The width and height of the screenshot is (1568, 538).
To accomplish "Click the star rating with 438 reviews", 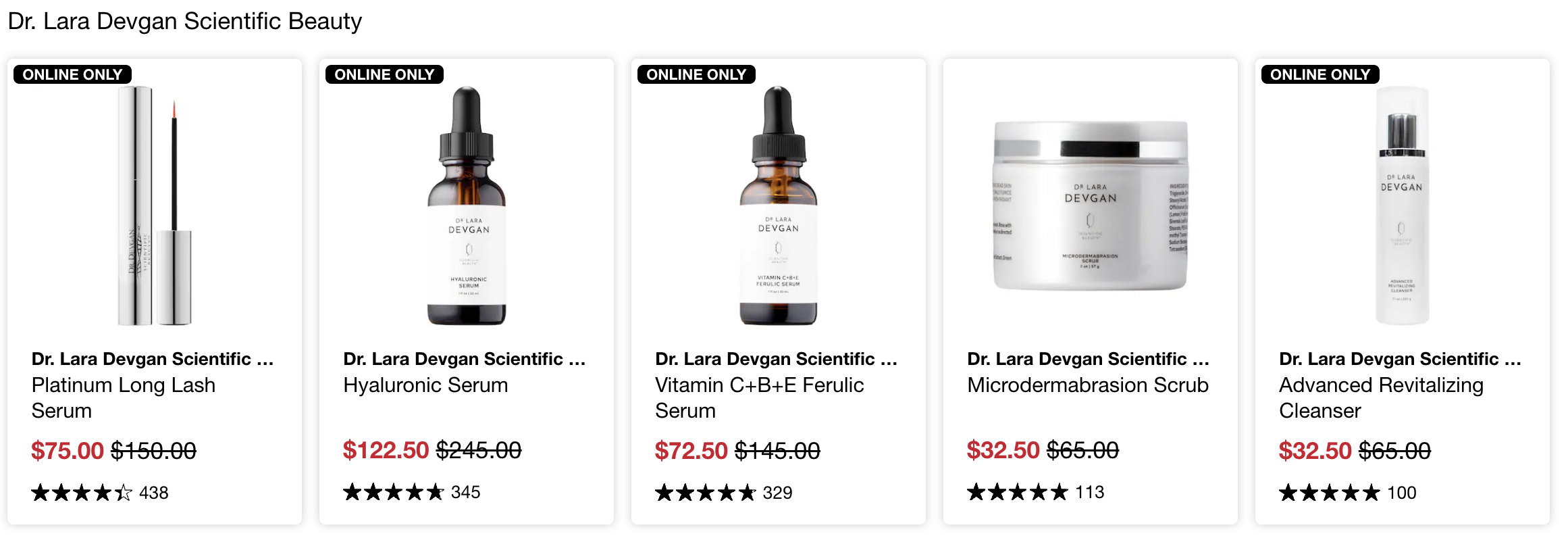I will tap(82, 493).
